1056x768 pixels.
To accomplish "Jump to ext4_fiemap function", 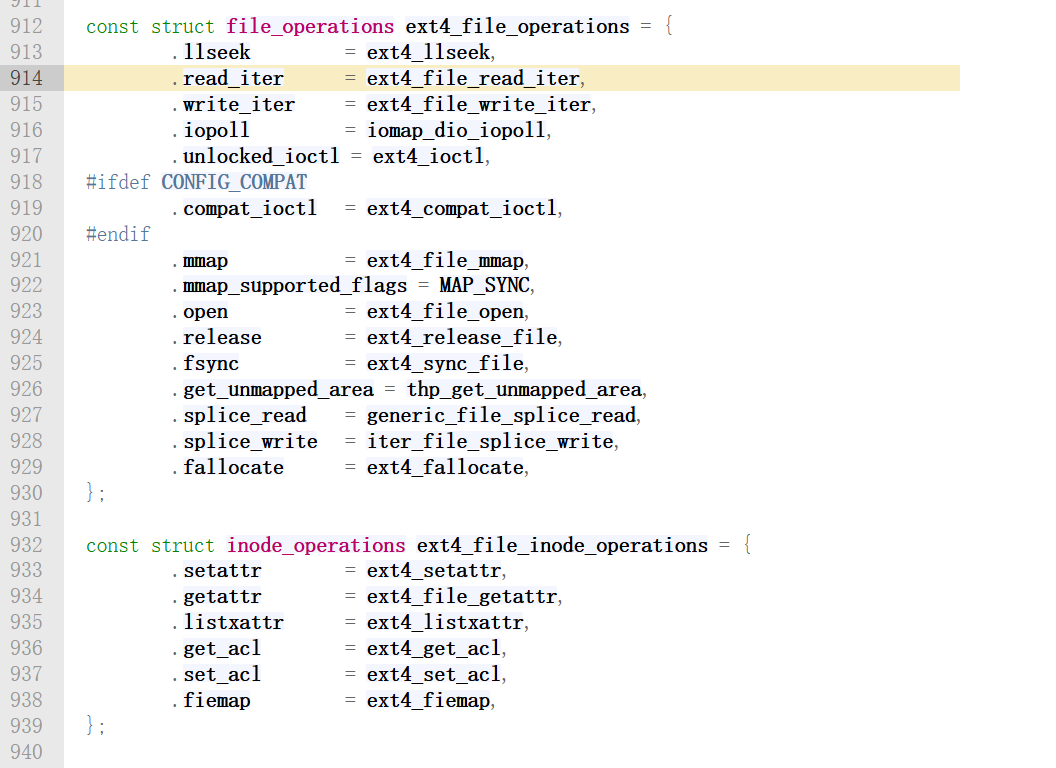I will (x=430, y=701).
